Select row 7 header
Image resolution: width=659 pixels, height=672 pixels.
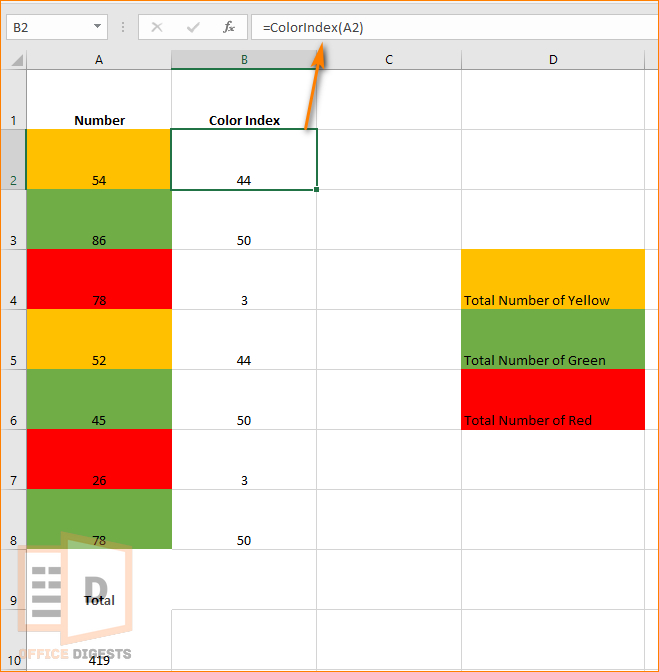14,459
